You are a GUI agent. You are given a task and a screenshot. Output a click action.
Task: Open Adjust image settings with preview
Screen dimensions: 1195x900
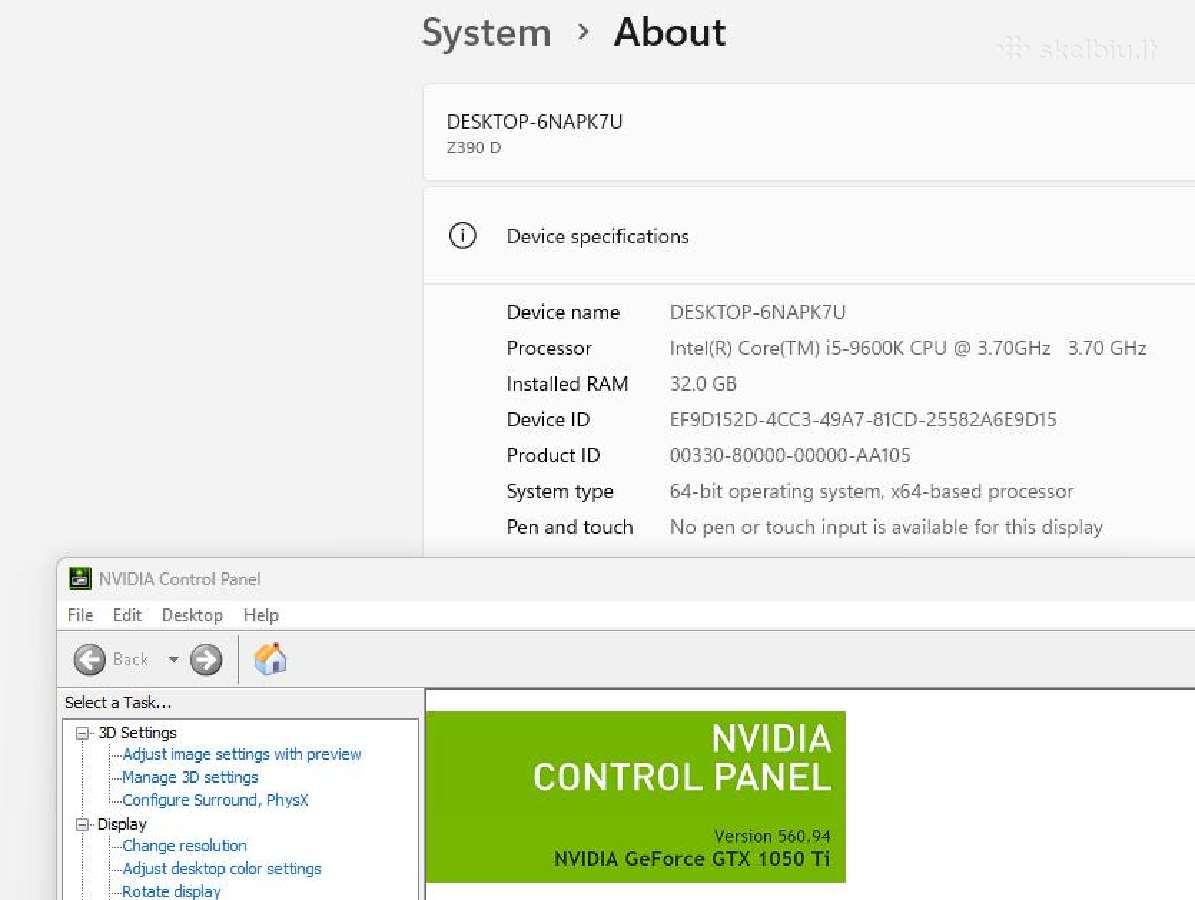pos(242,754)
